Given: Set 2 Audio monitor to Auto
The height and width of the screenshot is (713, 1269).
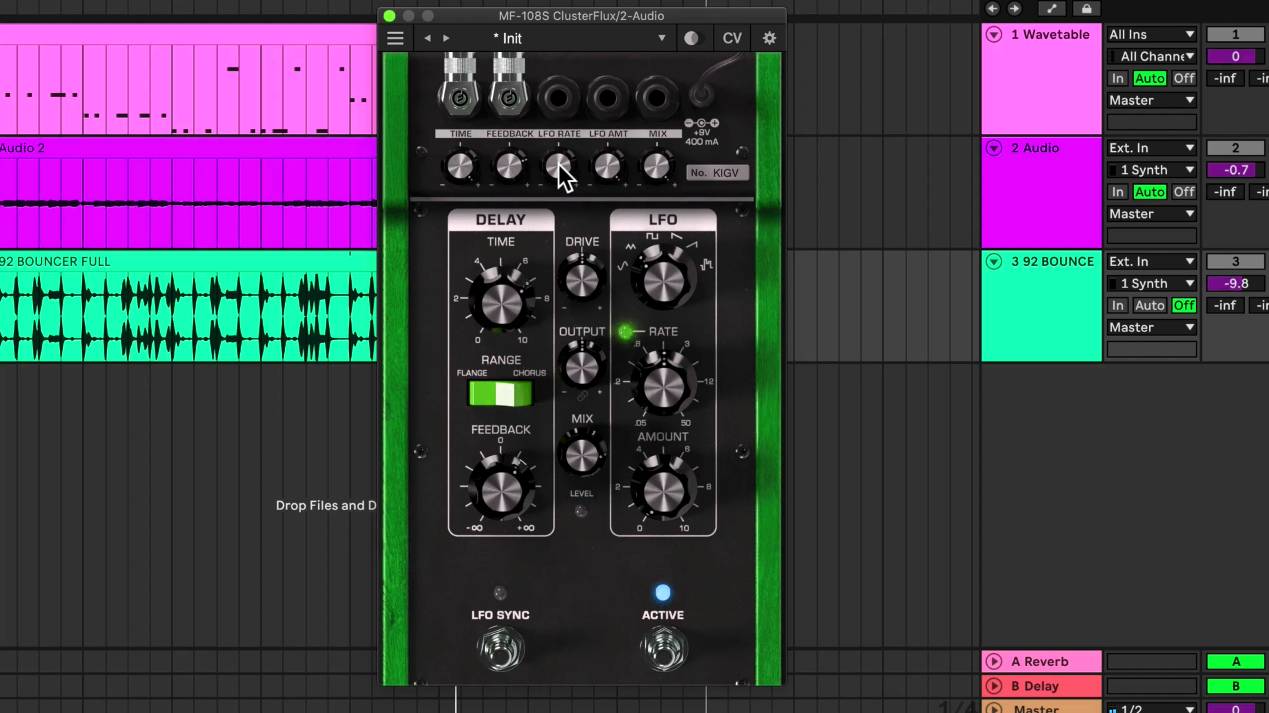Looking at the screenshot, I should point(1150,192).
